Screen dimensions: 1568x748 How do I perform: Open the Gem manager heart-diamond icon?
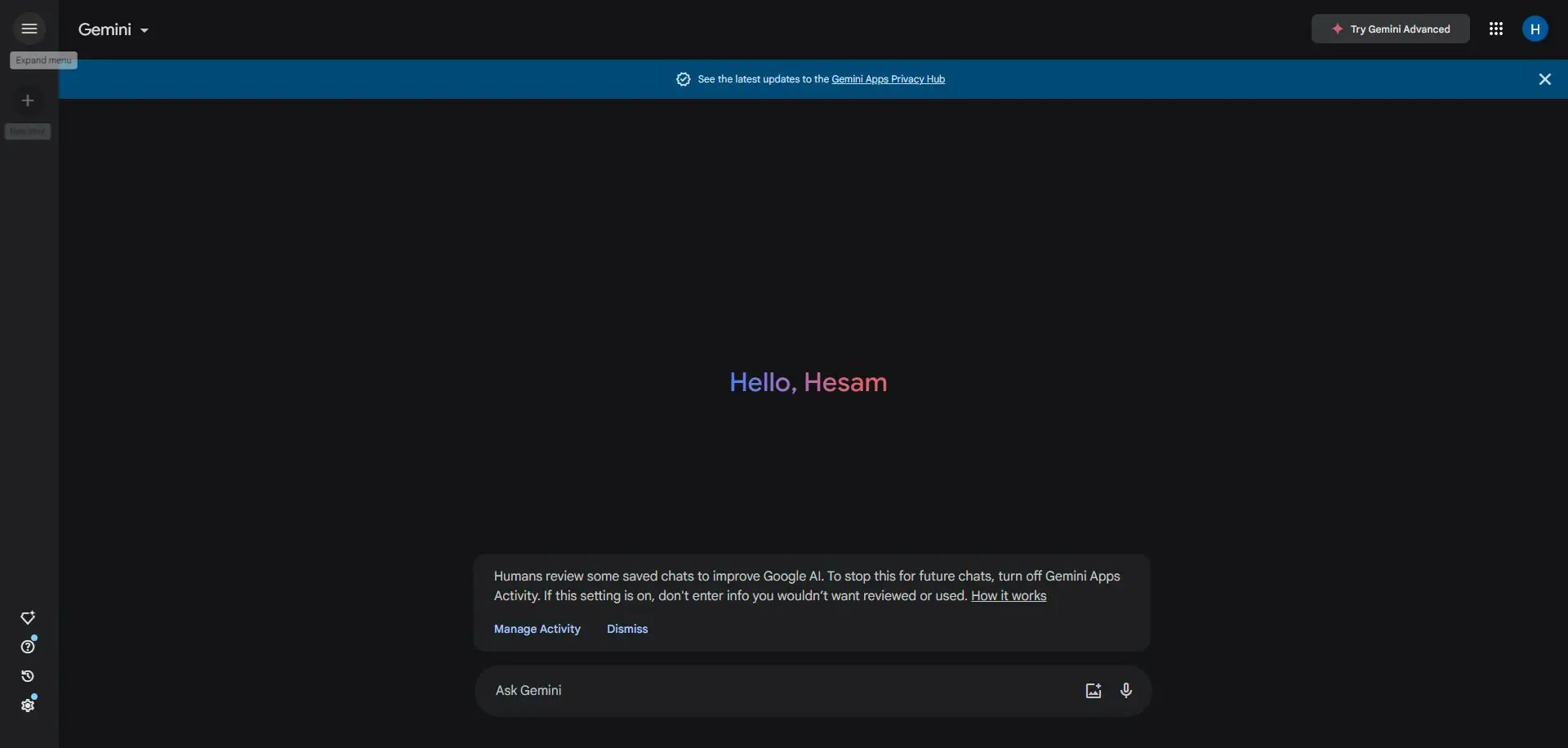tap(28, 617)
